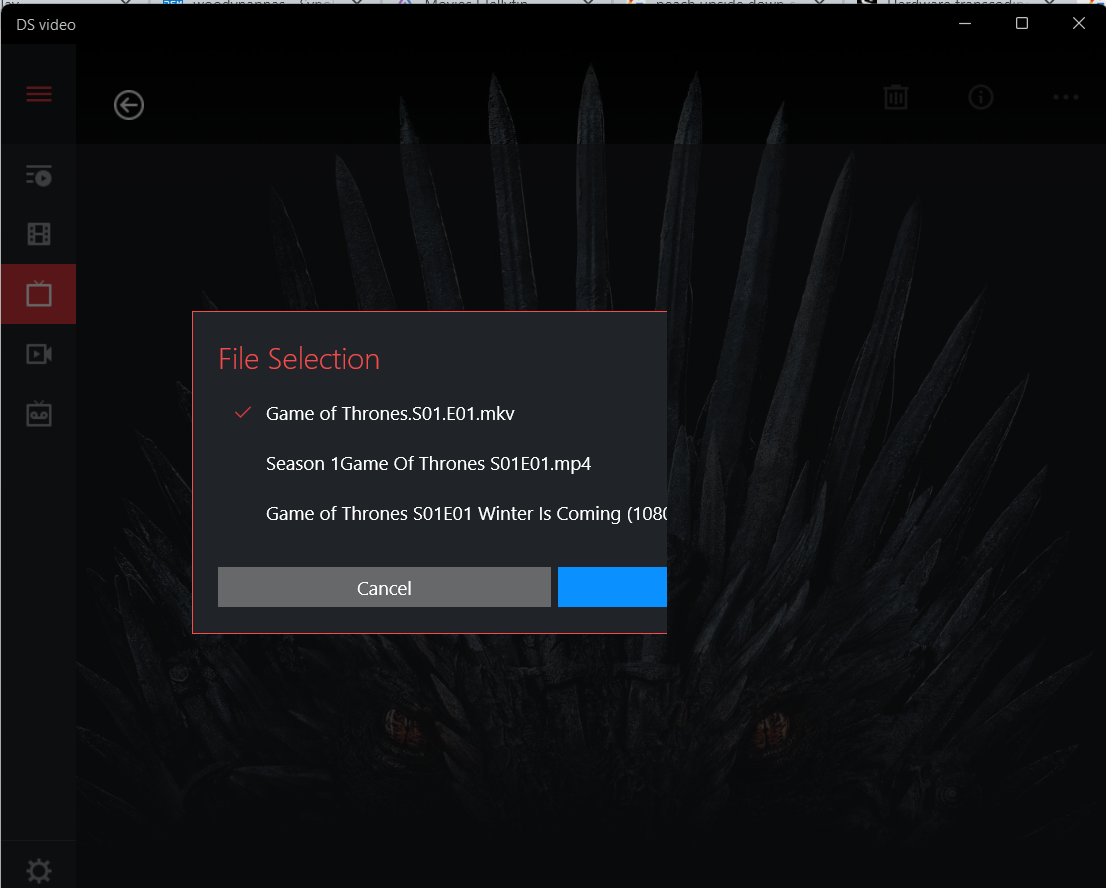1106x888 pixels.
Task: Confirm selection with the blue button
Action: 612,587
